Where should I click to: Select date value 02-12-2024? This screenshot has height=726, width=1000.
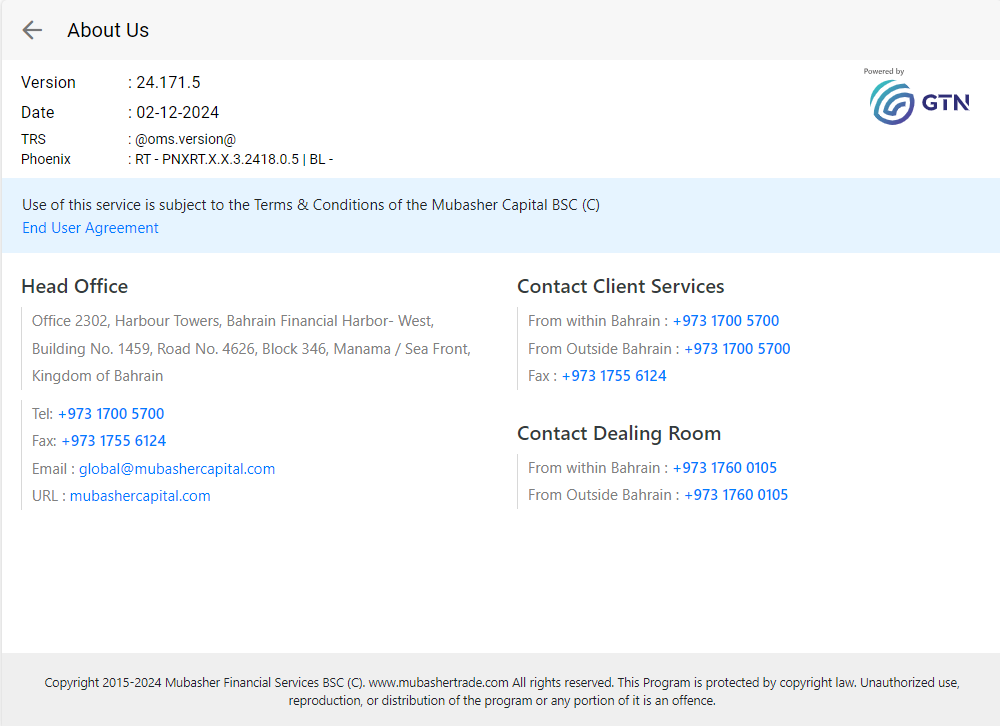click(177, 112)
